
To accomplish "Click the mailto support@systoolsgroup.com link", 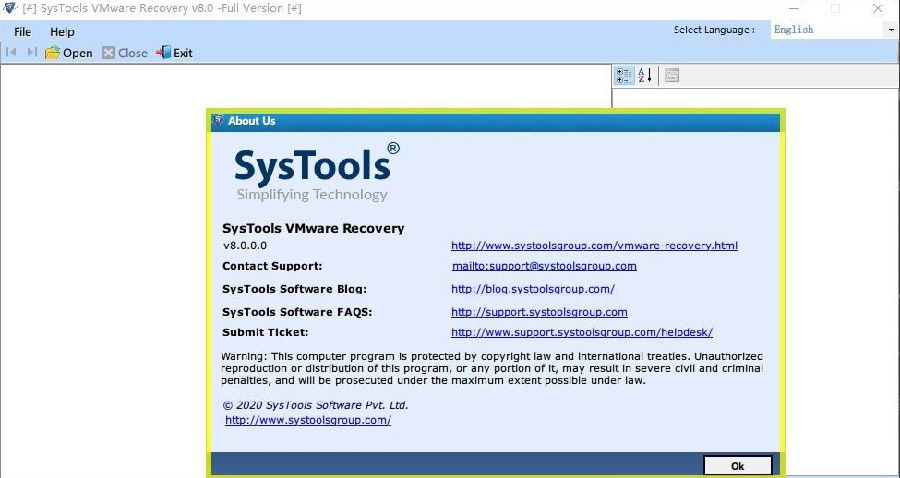I will pyautogui.click(x=544, y=266).
